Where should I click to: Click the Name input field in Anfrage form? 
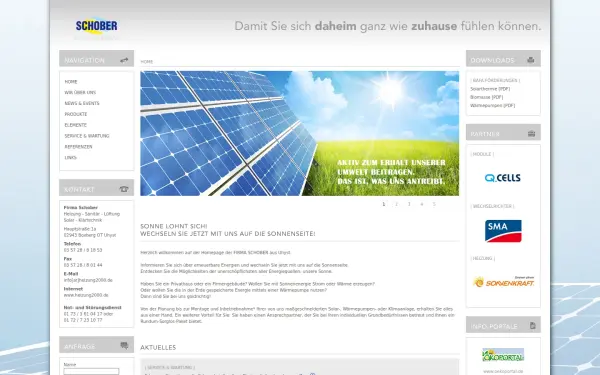91,371
